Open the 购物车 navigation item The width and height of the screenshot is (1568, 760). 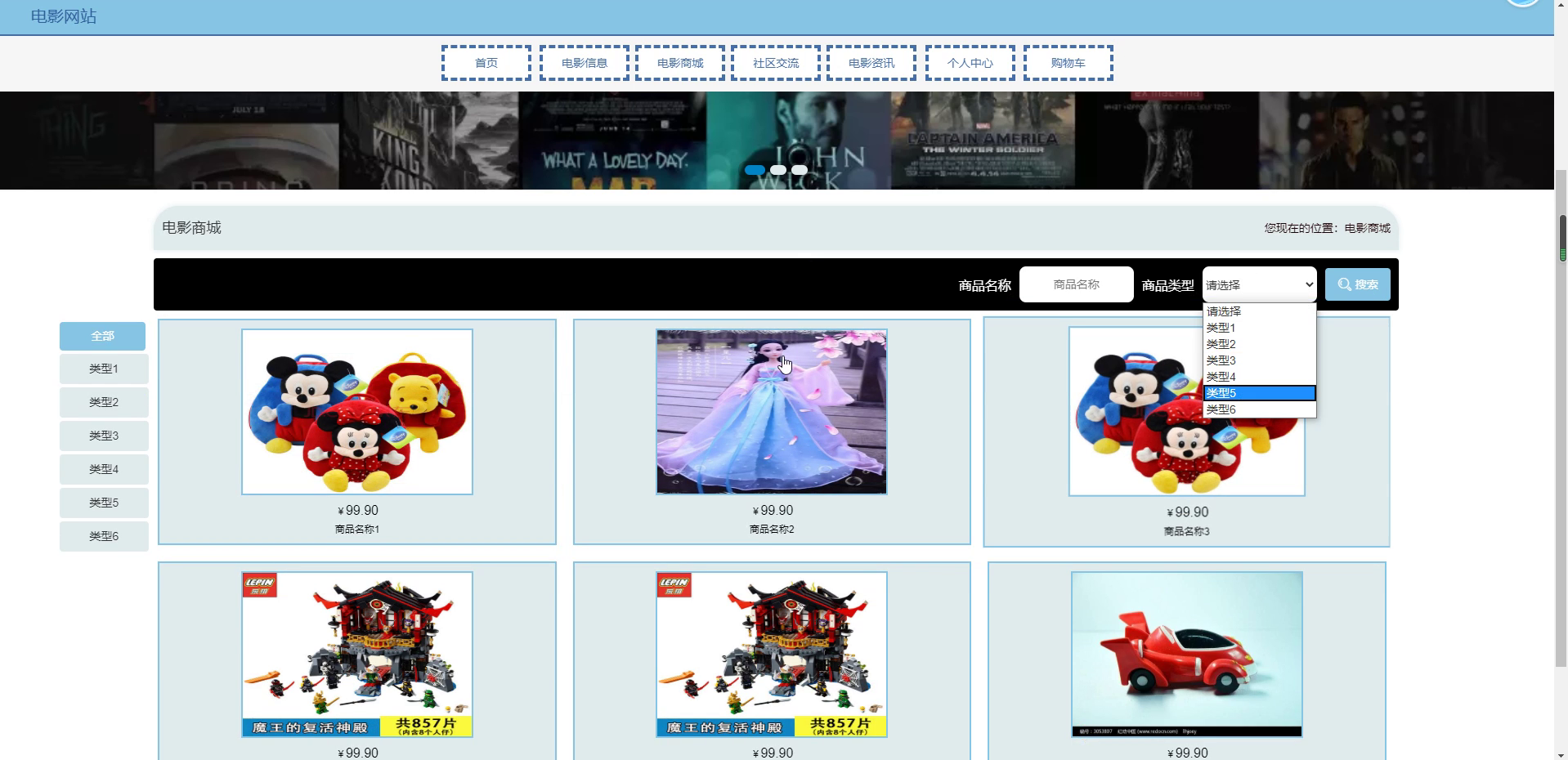[1068, 63]
